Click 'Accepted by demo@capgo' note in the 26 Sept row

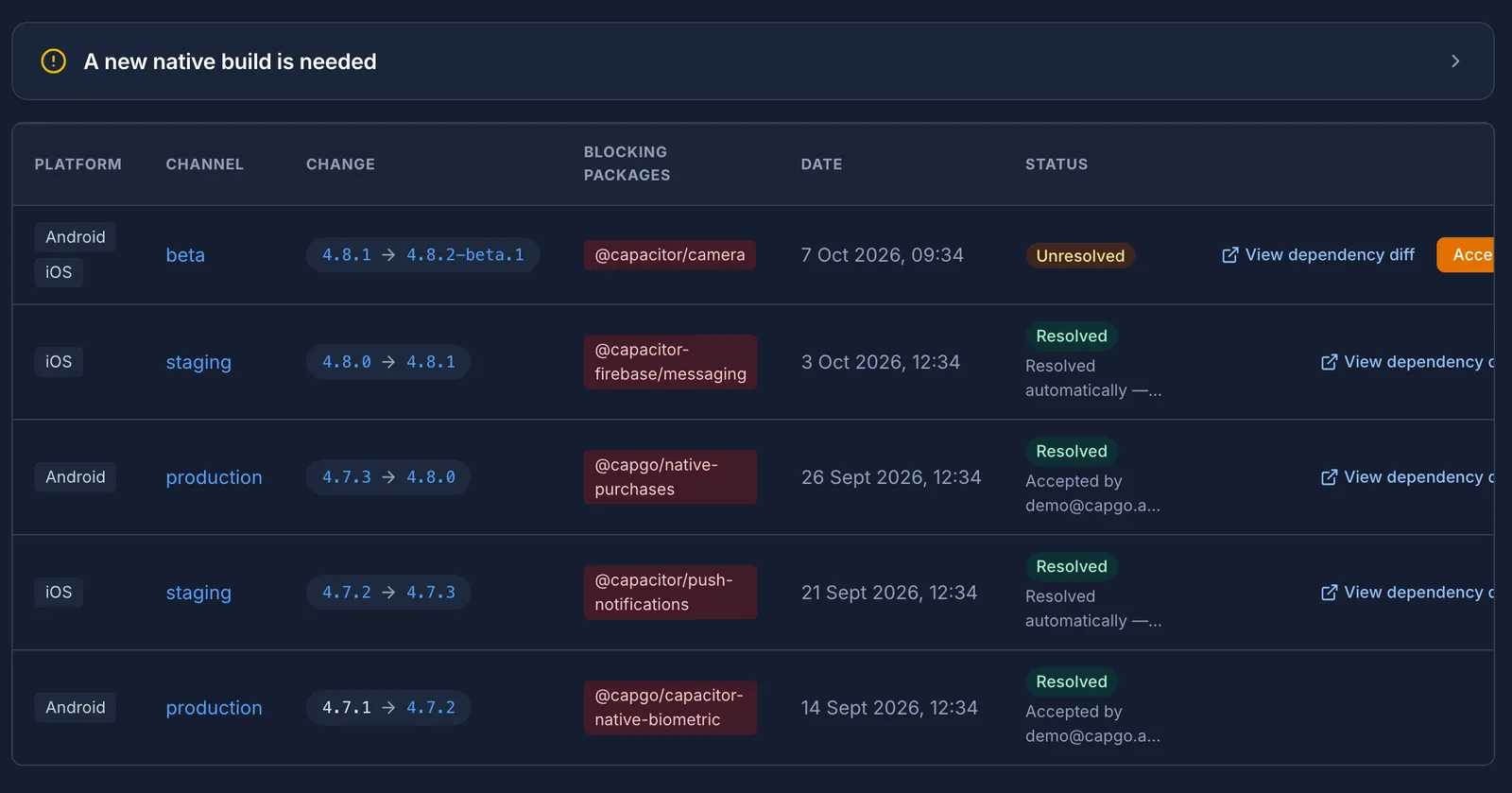(1093, 493)
